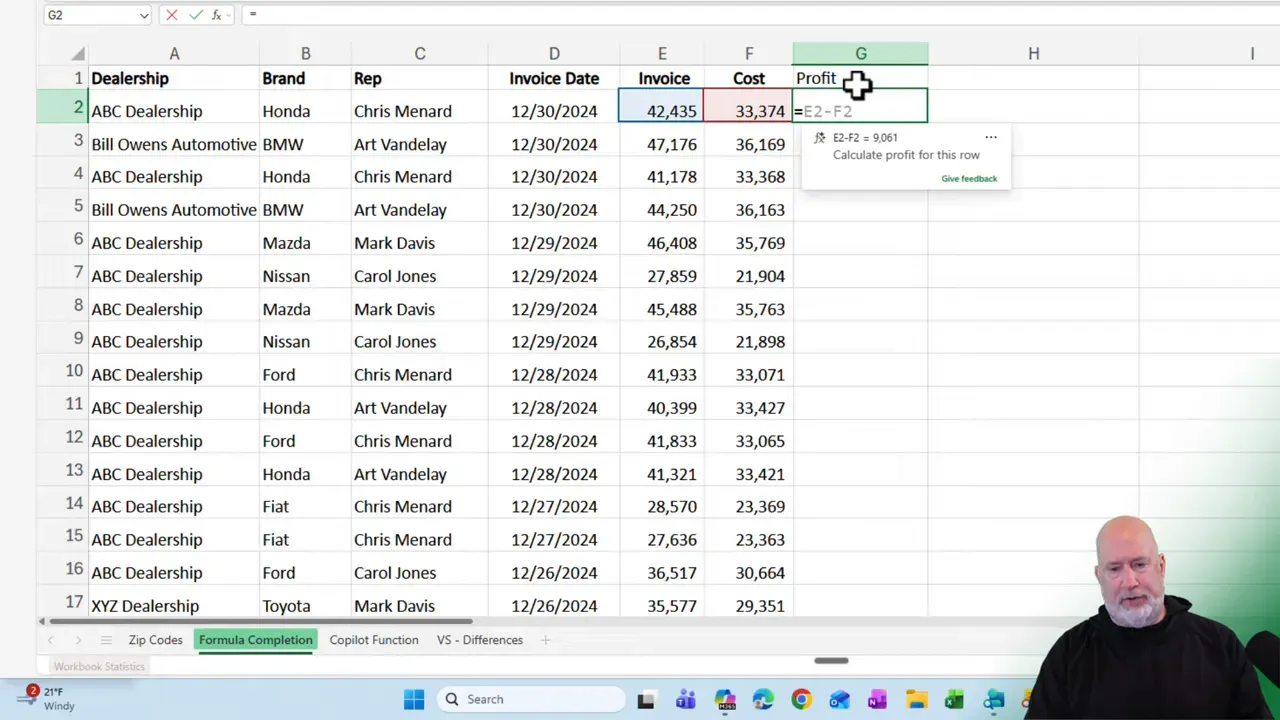Screen dimensions: 1280x720
Task: Open the Name Box dropdown arrow
Action: click(x=143, y=15)
